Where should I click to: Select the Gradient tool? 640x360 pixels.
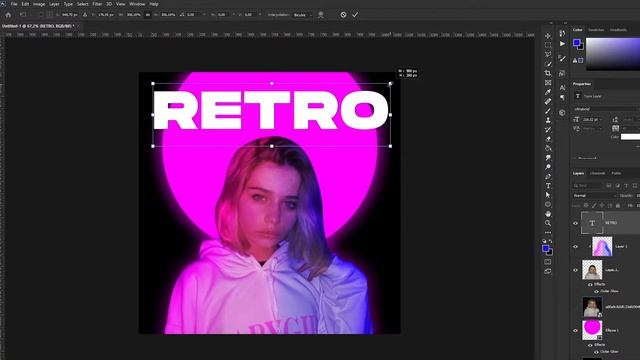(548, 148)
